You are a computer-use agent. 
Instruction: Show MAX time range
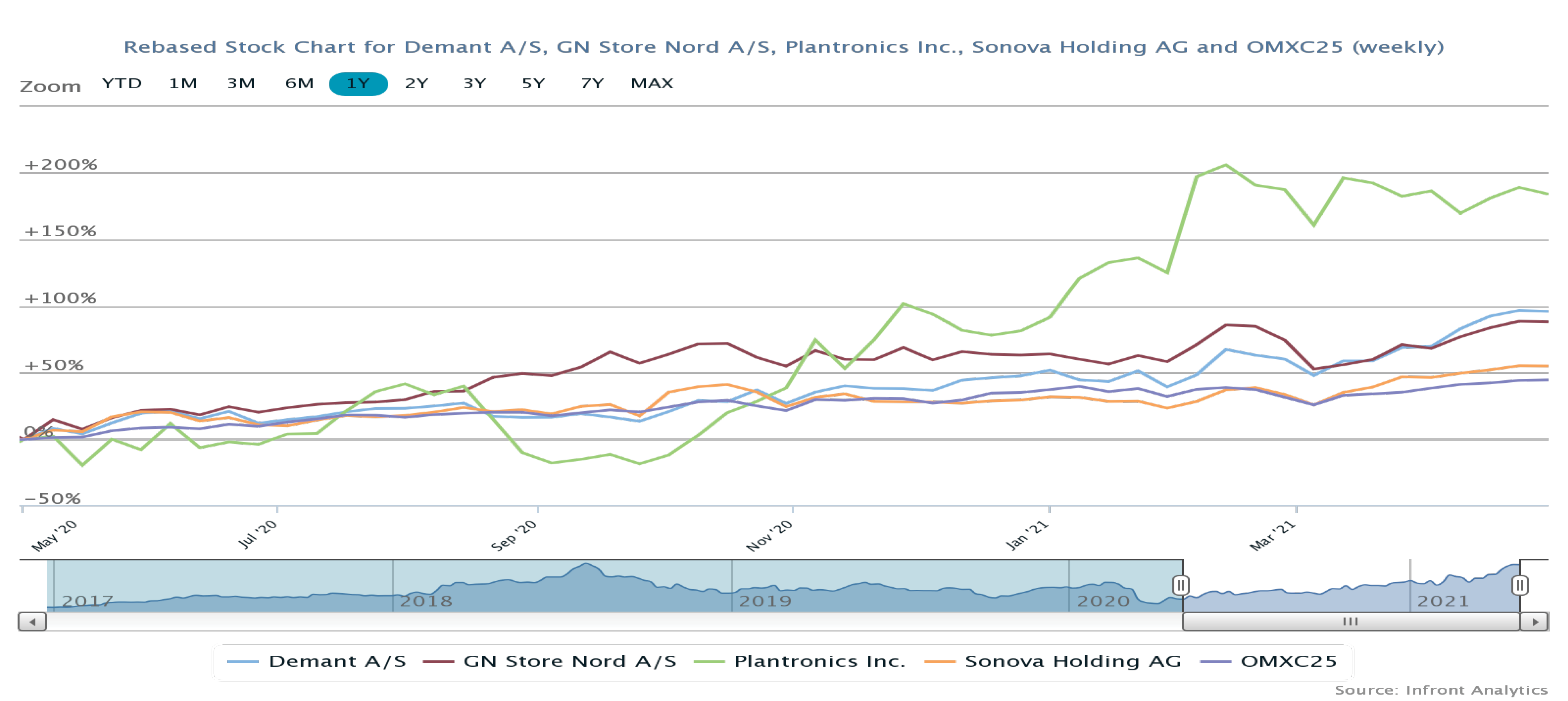(x=652, y=84)
